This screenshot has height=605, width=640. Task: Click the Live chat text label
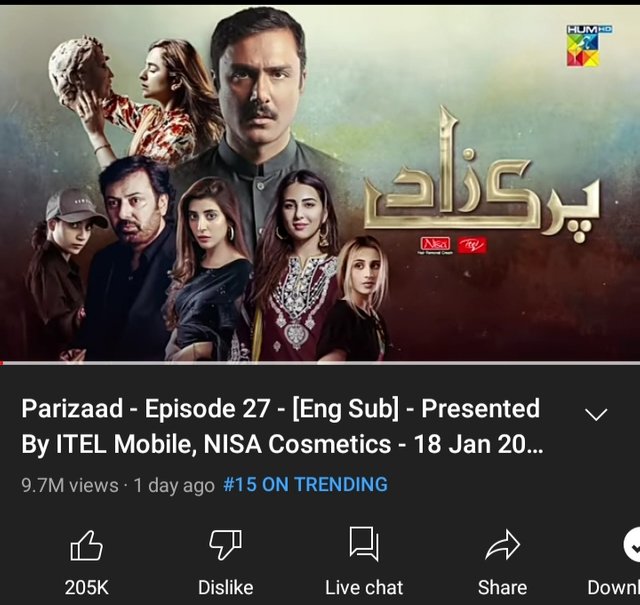364,587
